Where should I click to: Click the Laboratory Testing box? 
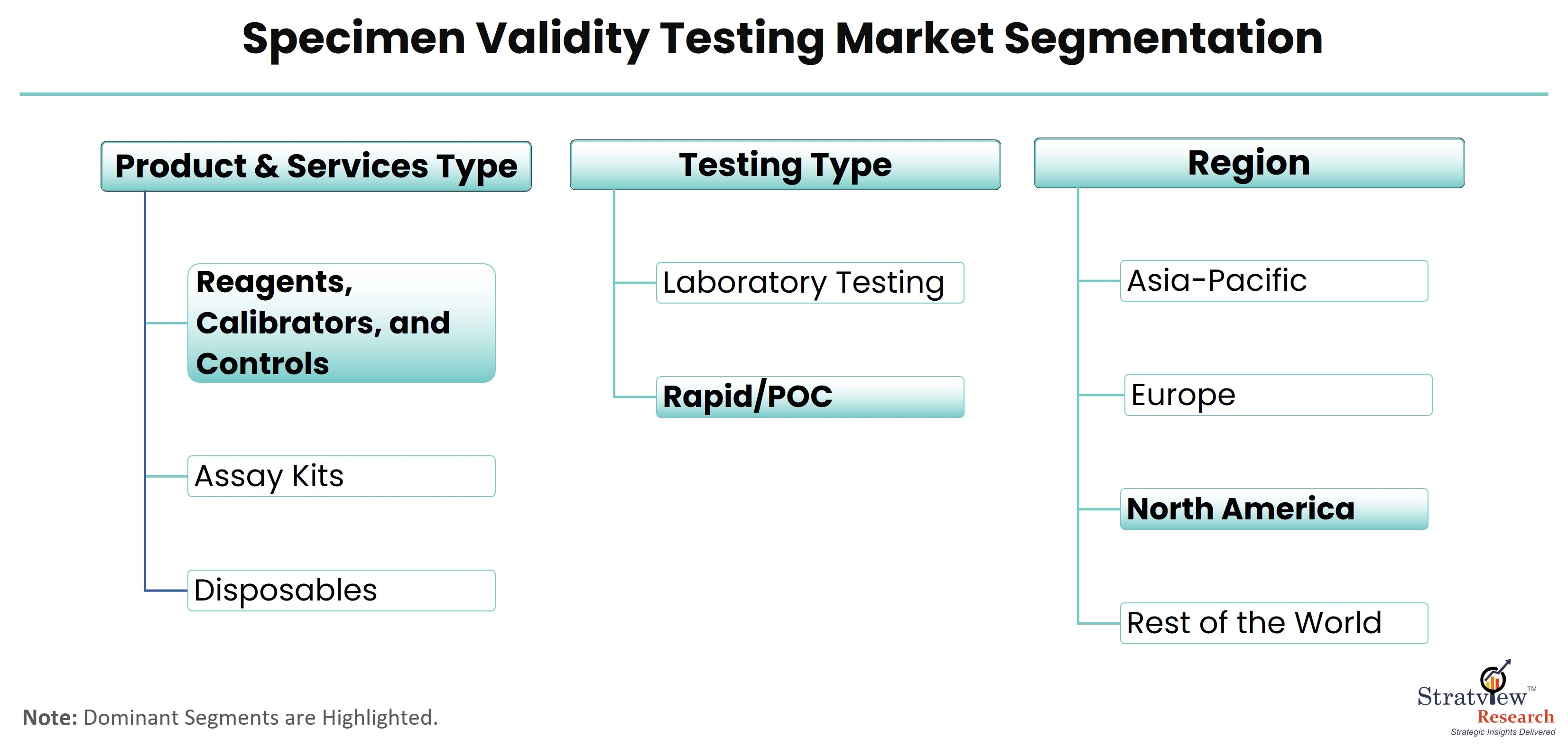pos(810,282)
